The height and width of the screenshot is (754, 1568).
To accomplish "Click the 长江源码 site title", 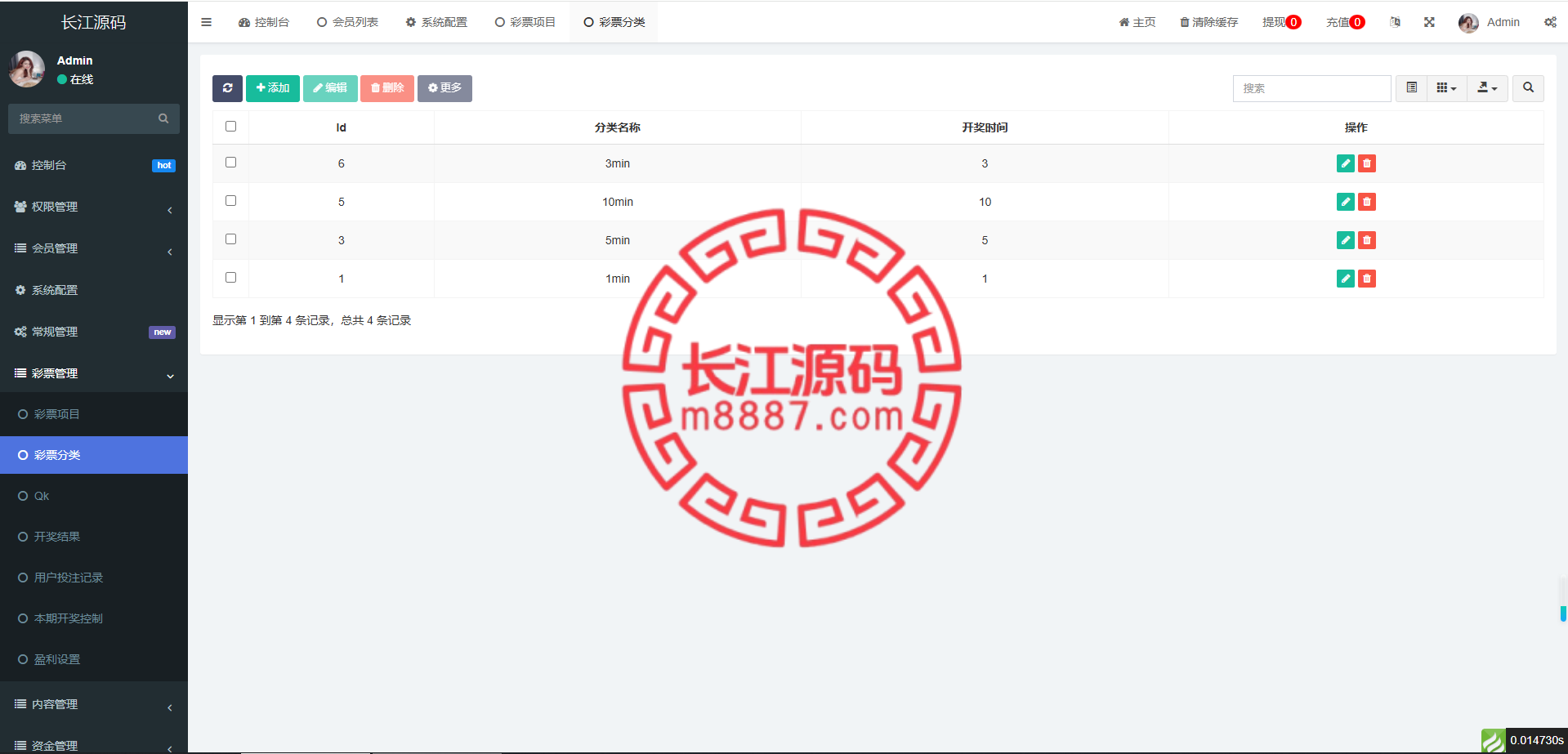I will (x=94, y=23).
